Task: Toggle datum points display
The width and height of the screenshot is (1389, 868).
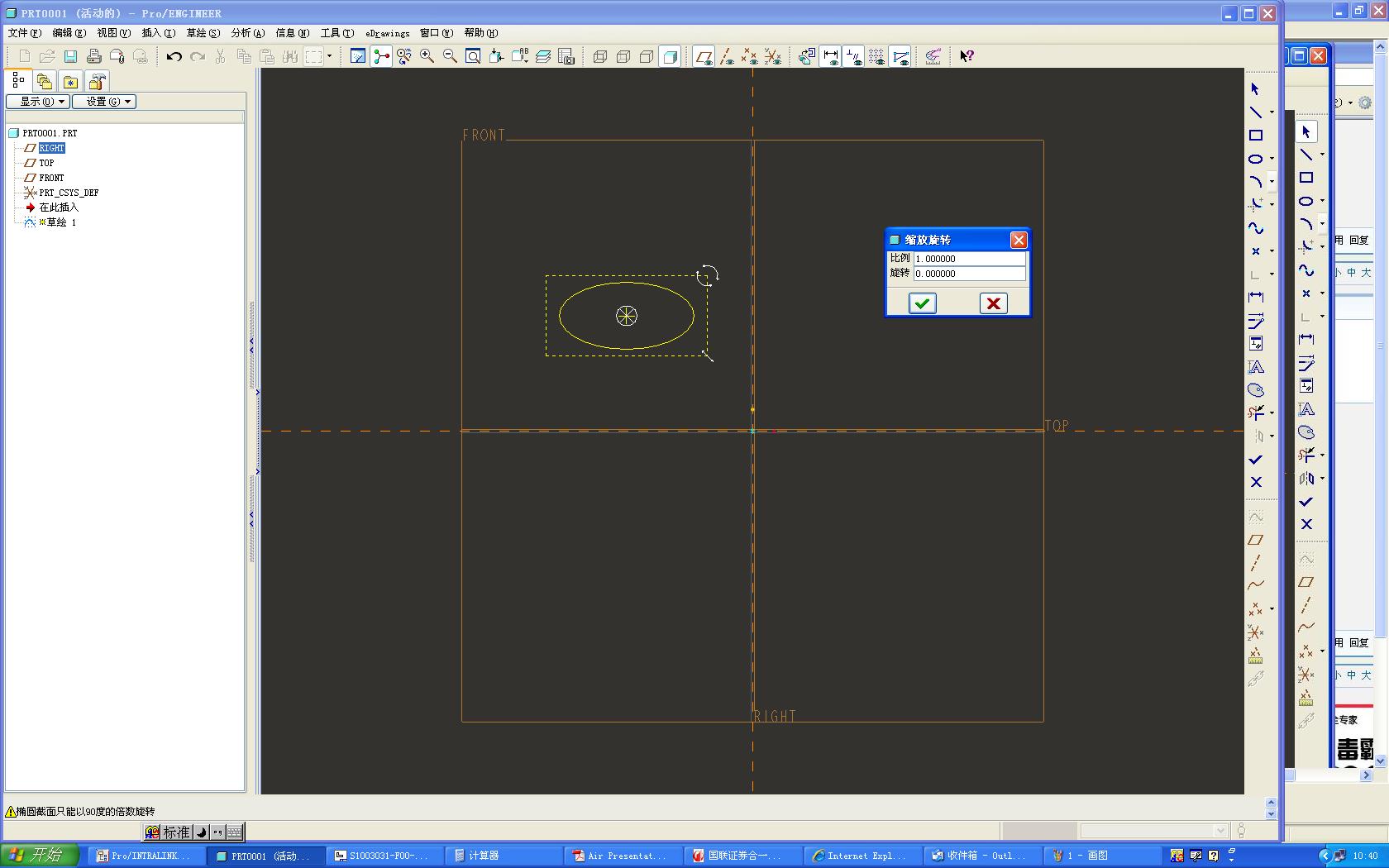Action: (x=750, y=56)
